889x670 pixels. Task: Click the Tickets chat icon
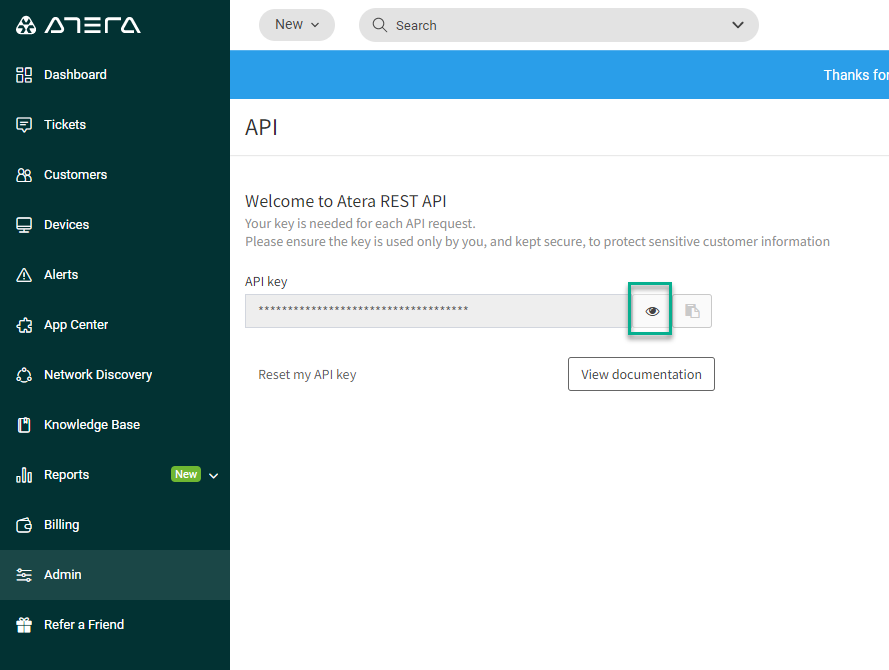pos(24,125)
